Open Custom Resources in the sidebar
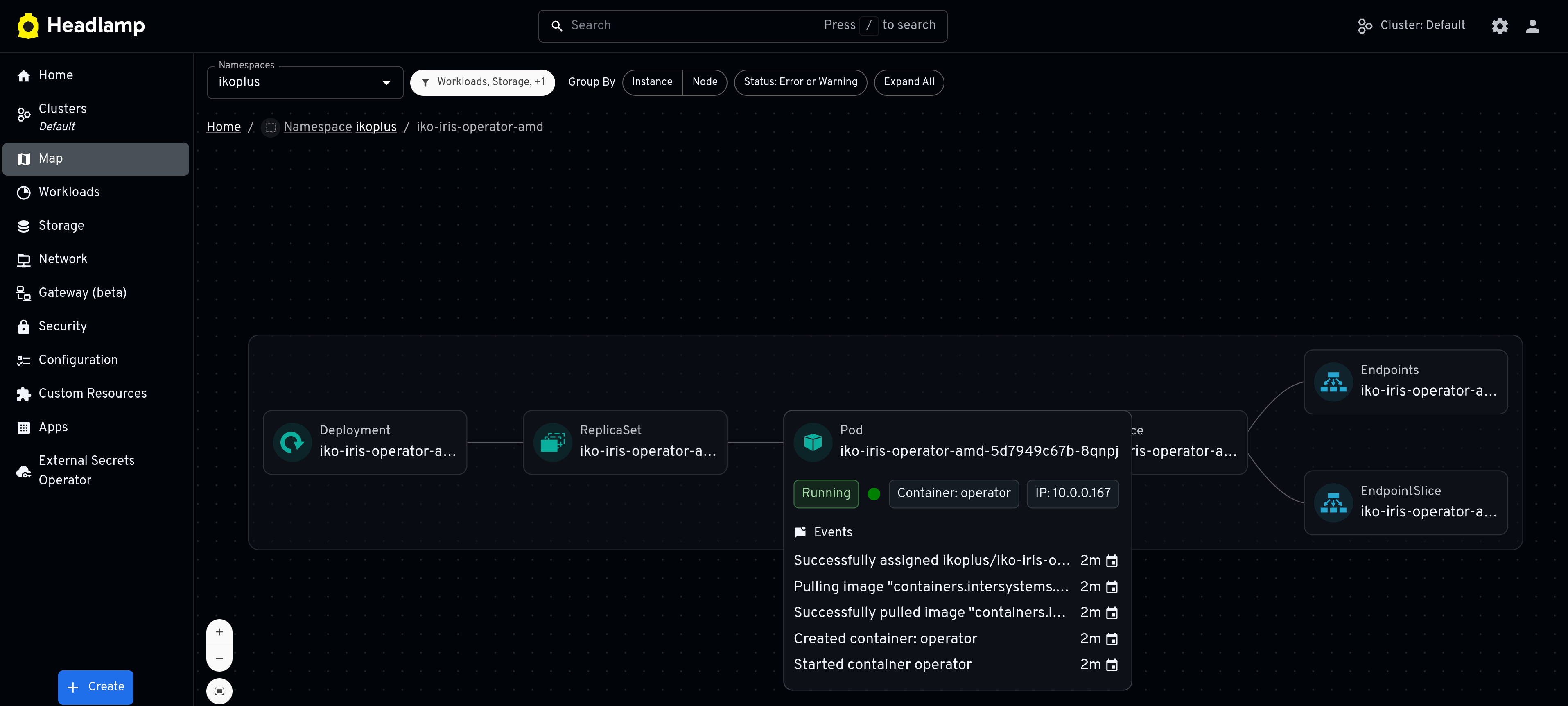Image resolution: width=1568 pixels, height=706 pixels. click(93, 394)
